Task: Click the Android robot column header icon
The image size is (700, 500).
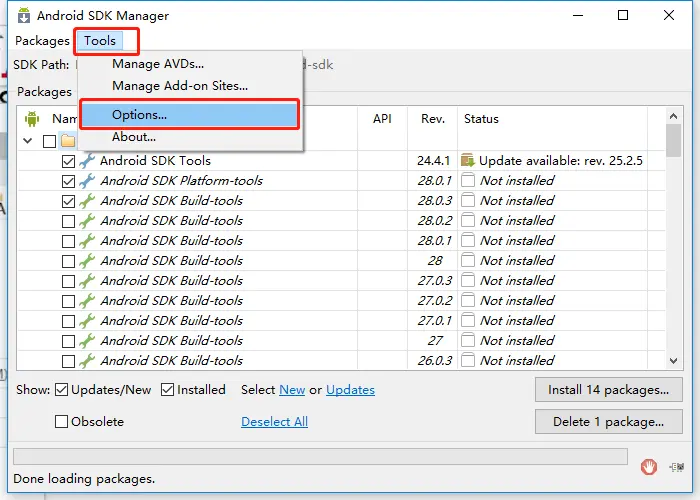Action: pyautogui.click(x=32, y=119)
